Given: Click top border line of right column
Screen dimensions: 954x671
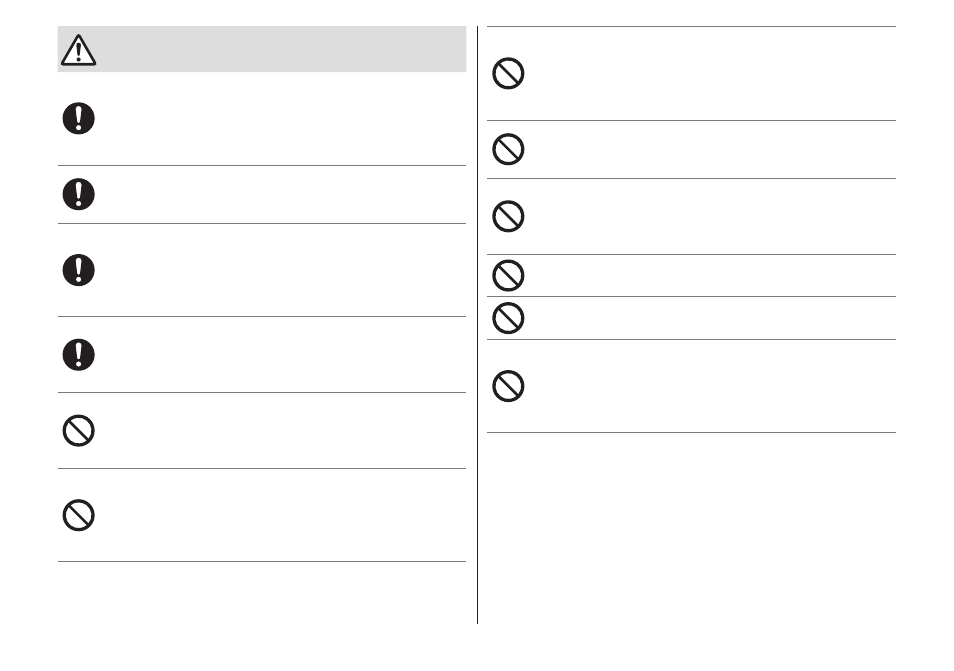Looking at the screenshot, I should (x=691, y=26).
